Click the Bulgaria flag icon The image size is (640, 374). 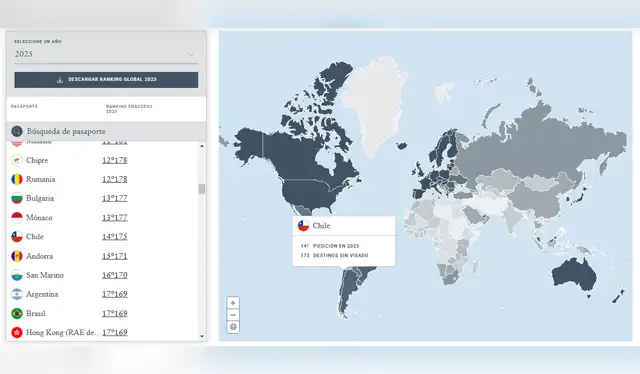pos(17,198)
